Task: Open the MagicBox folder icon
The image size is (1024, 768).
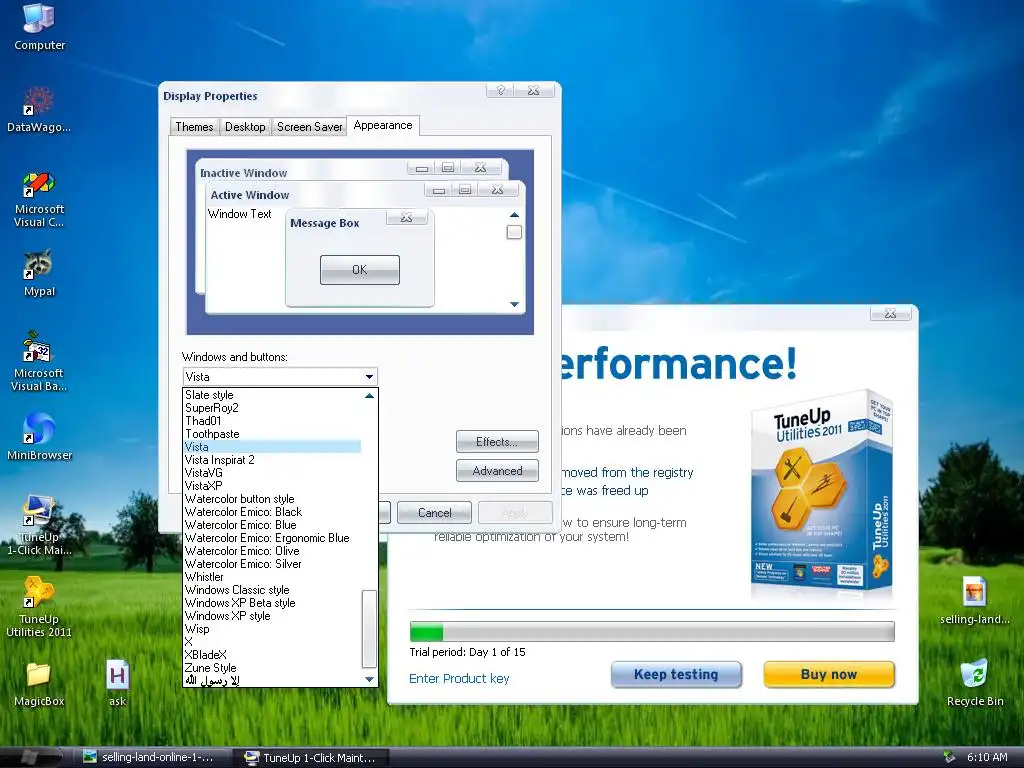Action: tap(39, 684)
